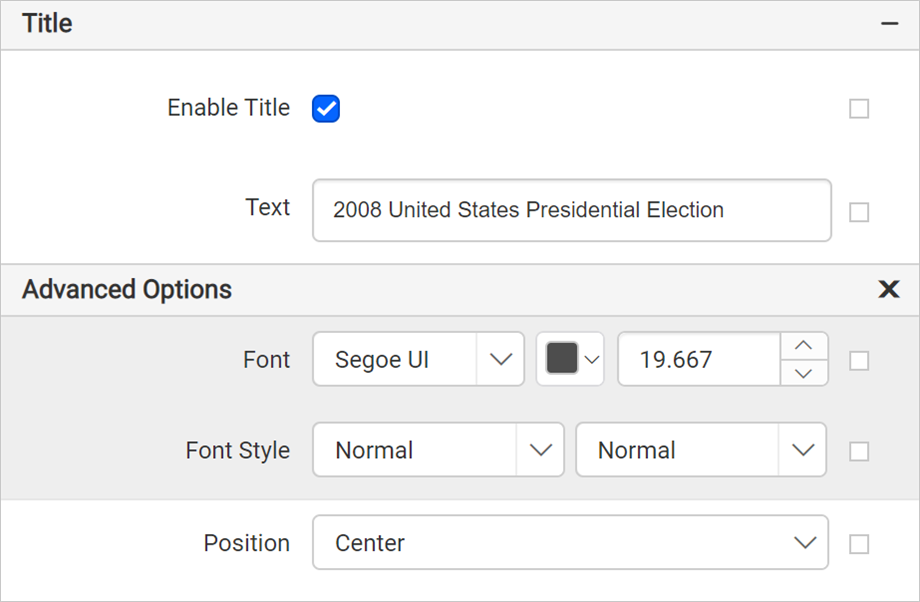The width and height of the screenshot is (920, 602).
Task: Increase font size with up arrow
Action: click(804, 346)
